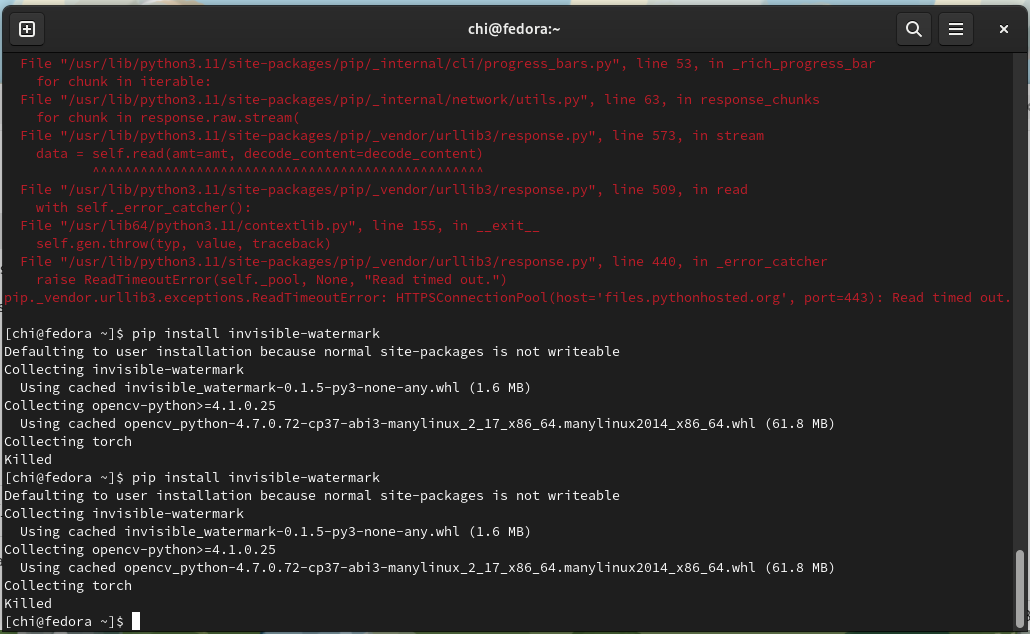Close the terminal window
Image resolution: width=1030 pixels, height=634 pixels.
(1004, 29)
